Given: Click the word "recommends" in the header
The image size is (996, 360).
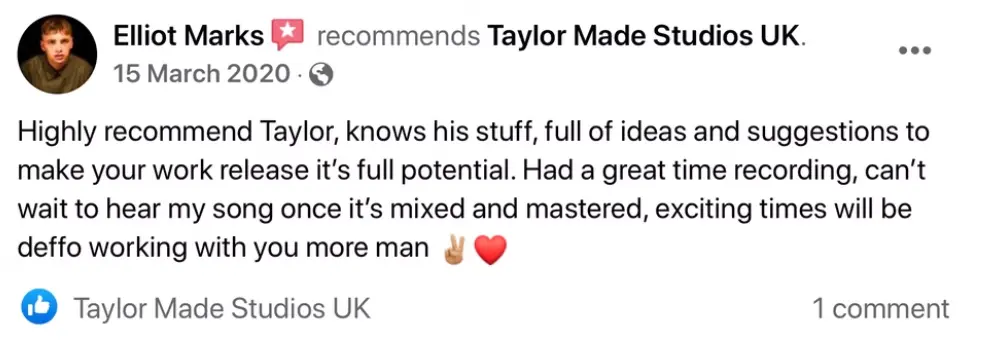Looking at the screenshot, I should tap(398, 37).
